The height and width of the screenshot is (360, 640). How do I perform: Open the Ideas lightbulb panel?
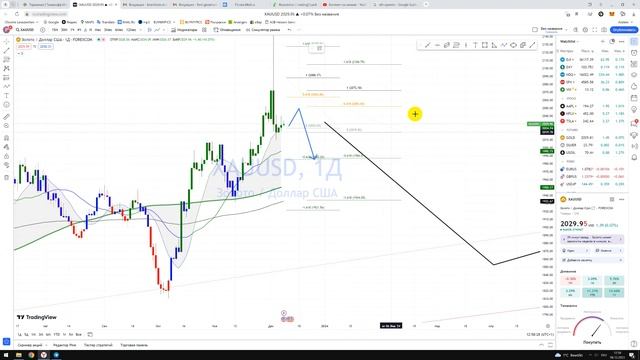click(634, 109)
